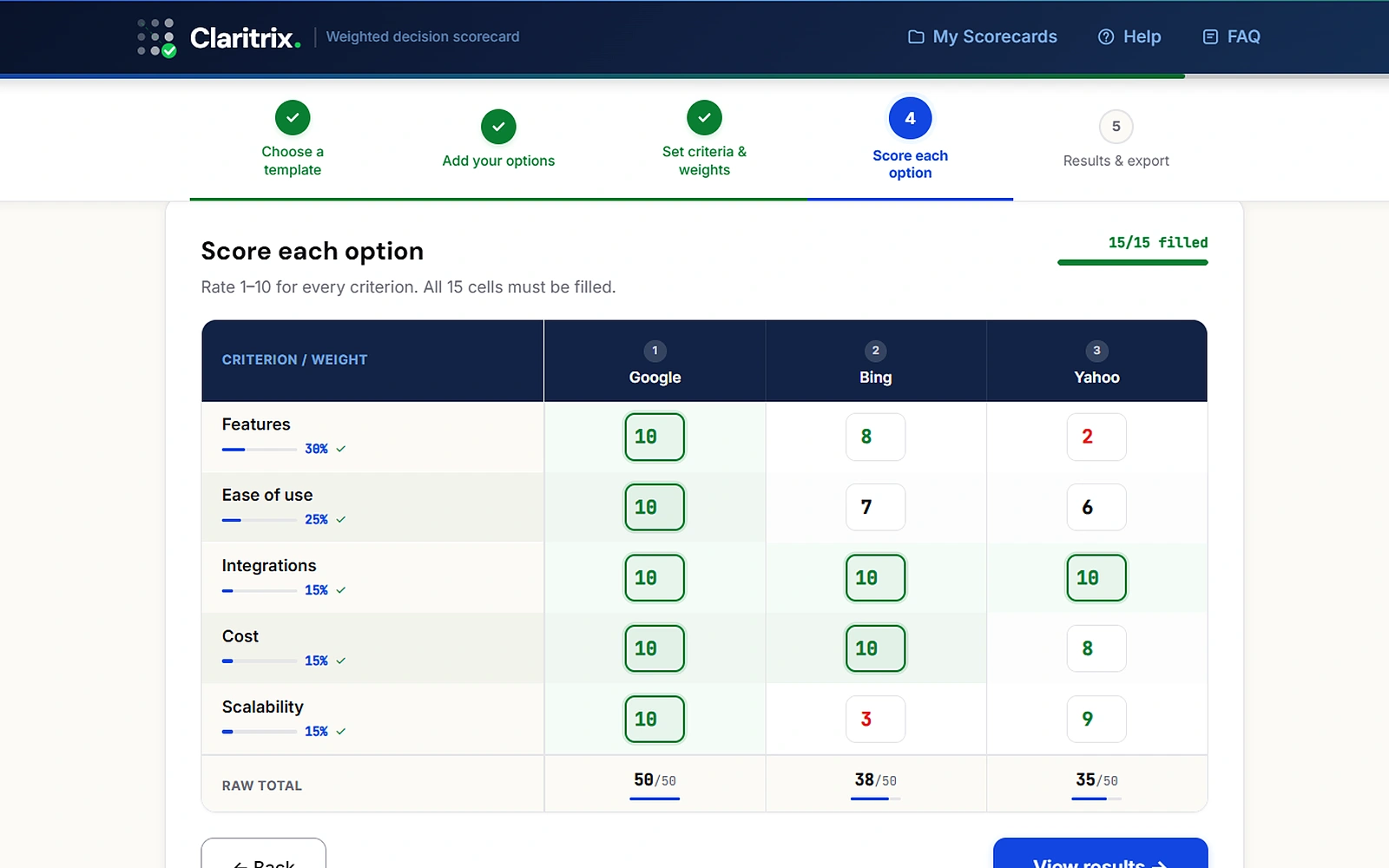Viewport: 1389px width, 868px height.
Task: Click the Scalability criterion label
Action: click(x=262, y=707)
